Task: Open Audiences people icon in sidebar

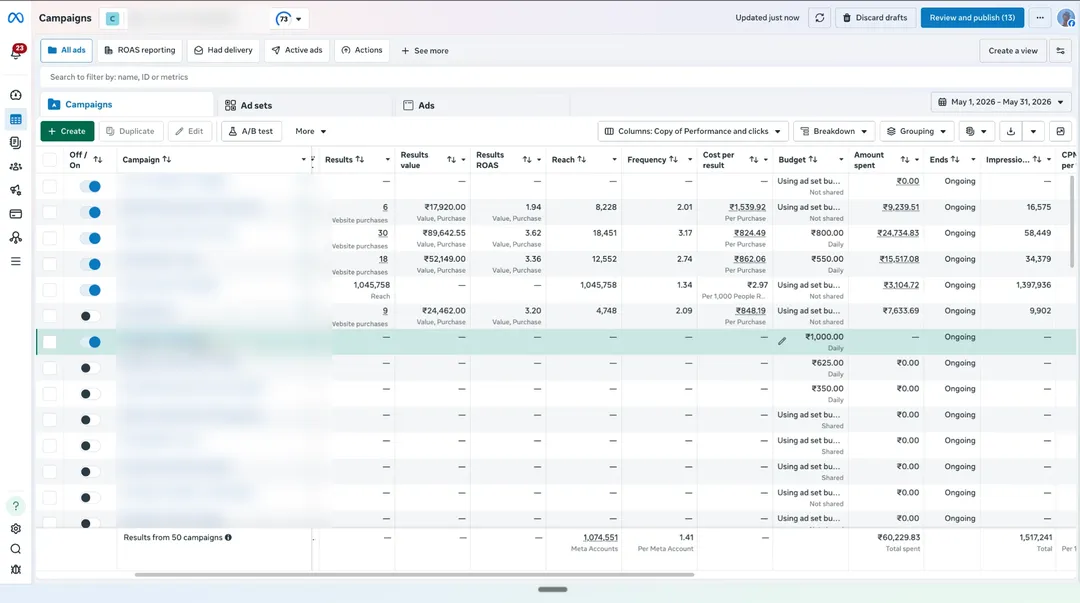Action: tap(16, 167)
